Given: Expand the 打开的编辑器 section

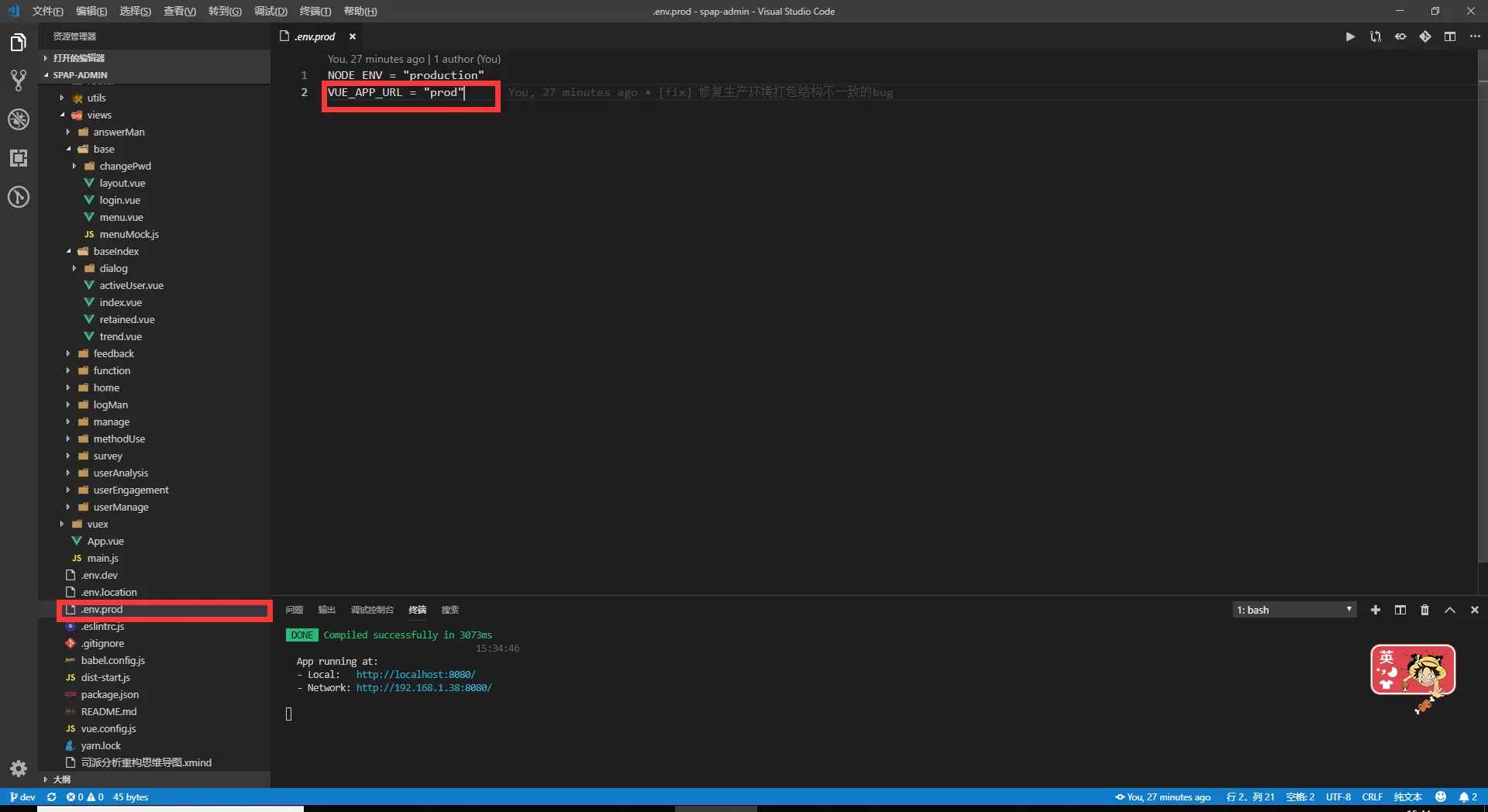Looking at the screenshot, I should (155, 58).
